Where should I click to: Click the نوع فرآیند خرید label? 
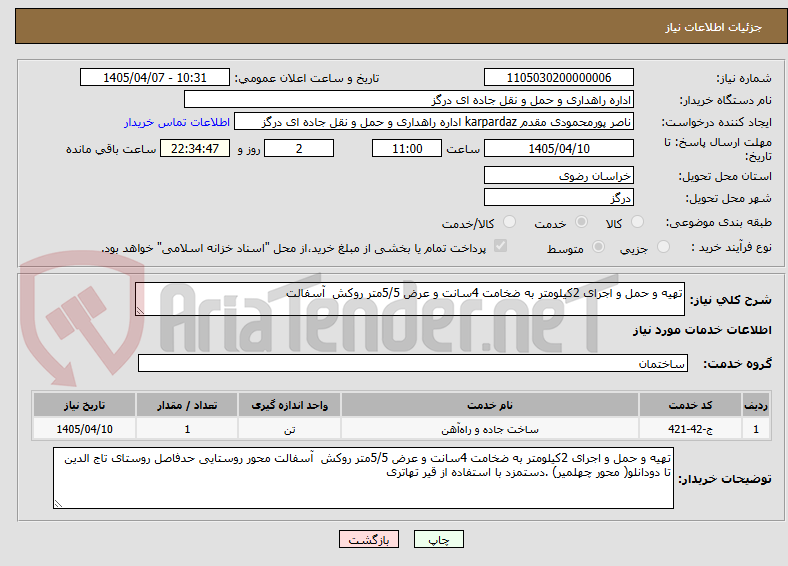point(732,247)
